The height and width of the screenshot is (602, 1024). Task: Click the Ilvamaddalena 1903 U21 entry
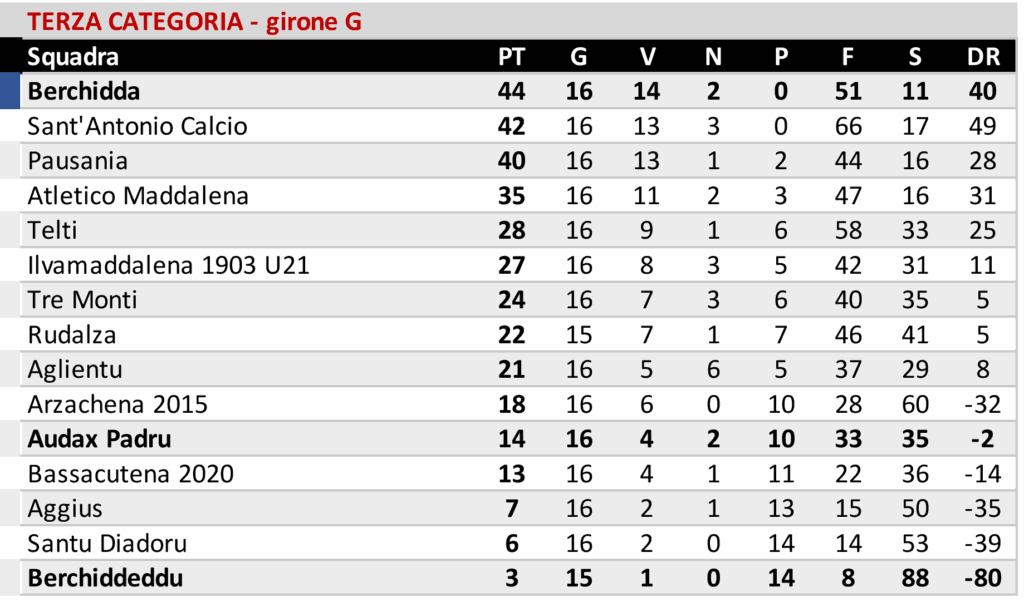[168, 266]
